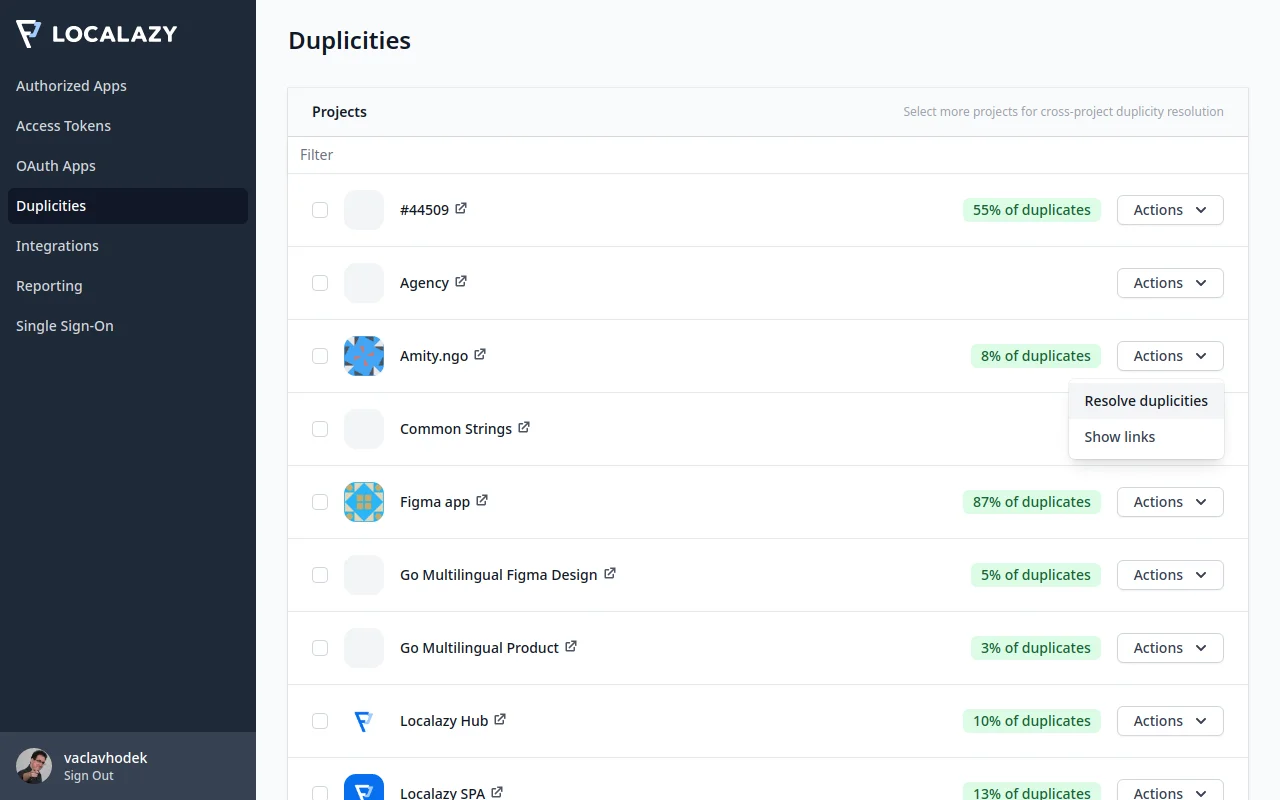The height and width of the screenshot is (800, 1280).
Task: Navigate to the Integrations section
Action: pyautogui.click(x=57, y=246)
